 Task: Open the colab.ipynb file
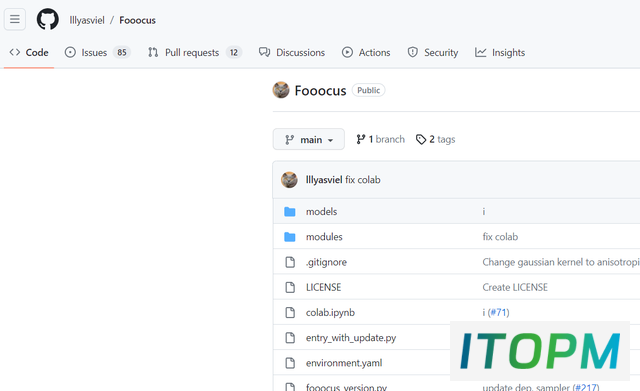331,313
